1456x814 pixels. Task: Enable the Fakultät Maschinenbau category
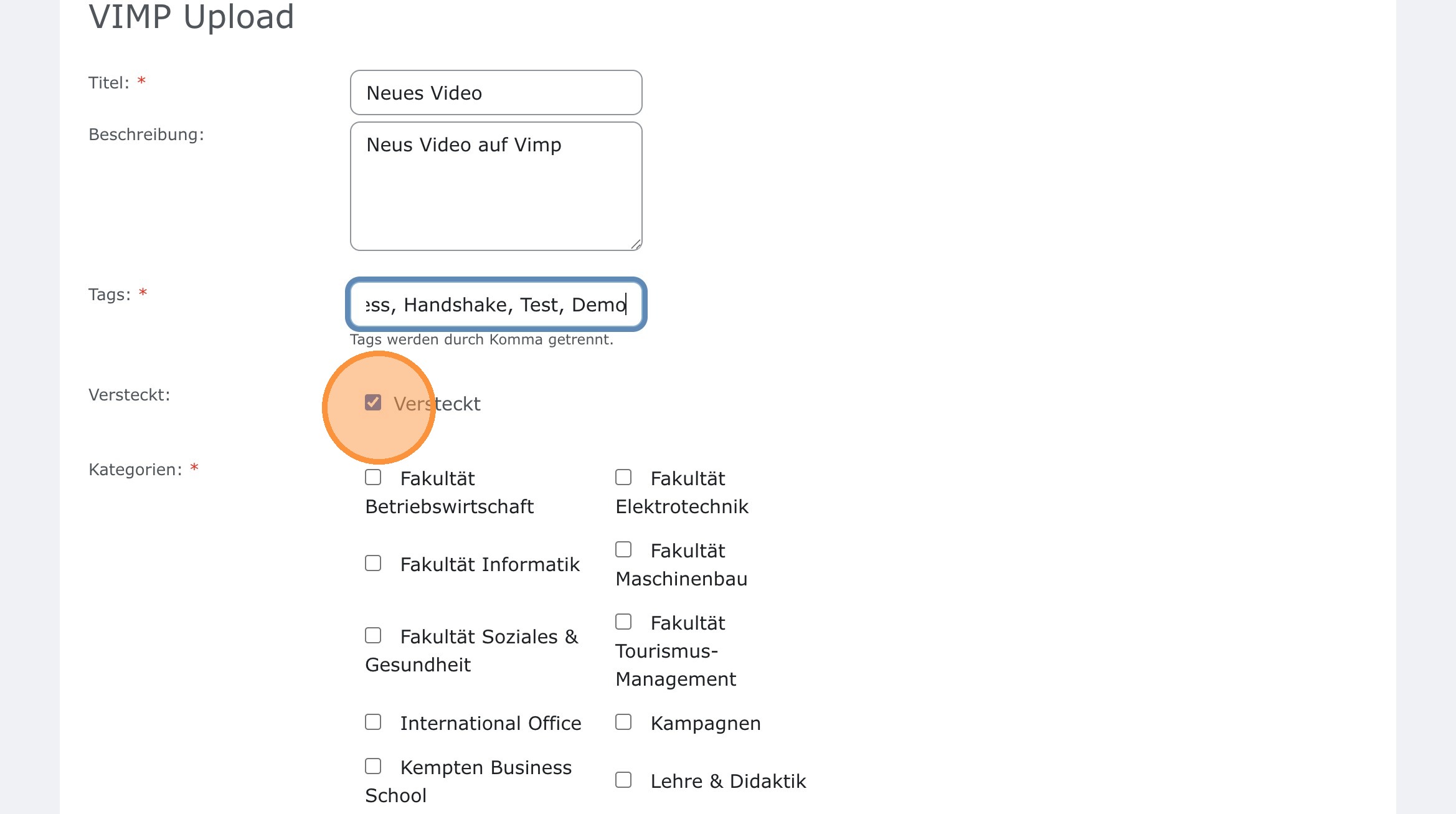[623, 549]
